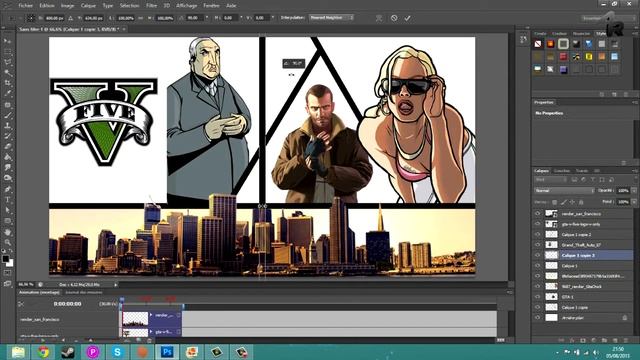Open the document status bar arrow menu

click(x=116, y=284)
